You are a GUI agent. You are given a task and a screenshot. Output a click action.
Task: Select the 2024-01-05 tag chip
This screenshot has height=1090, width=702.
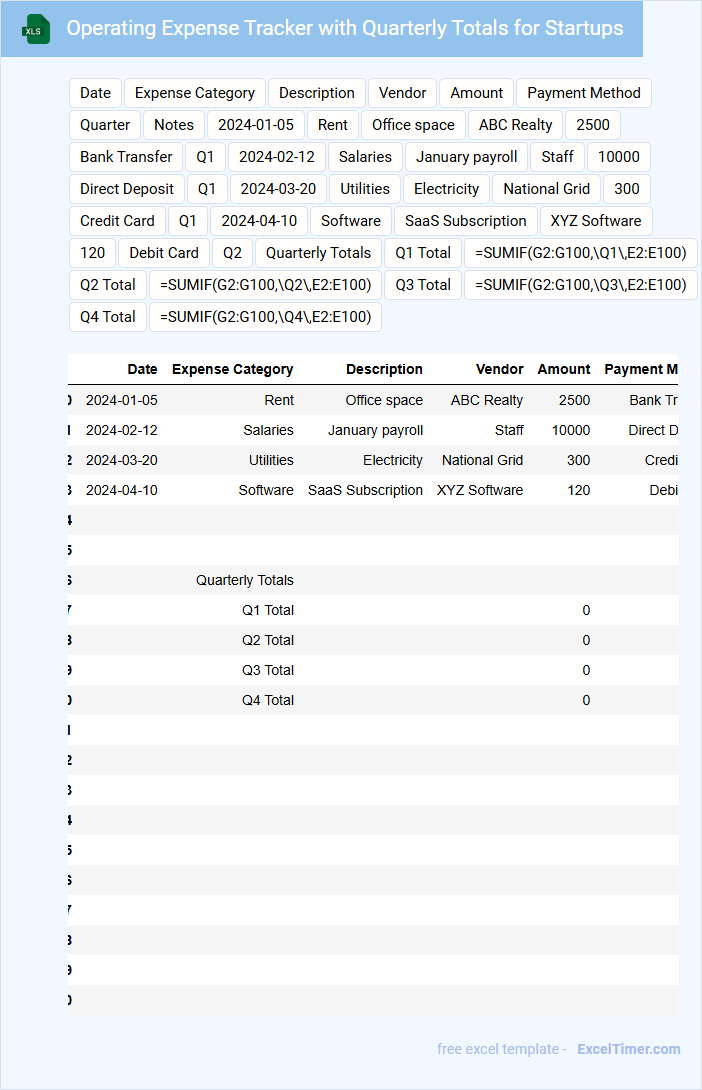(256, 125)
